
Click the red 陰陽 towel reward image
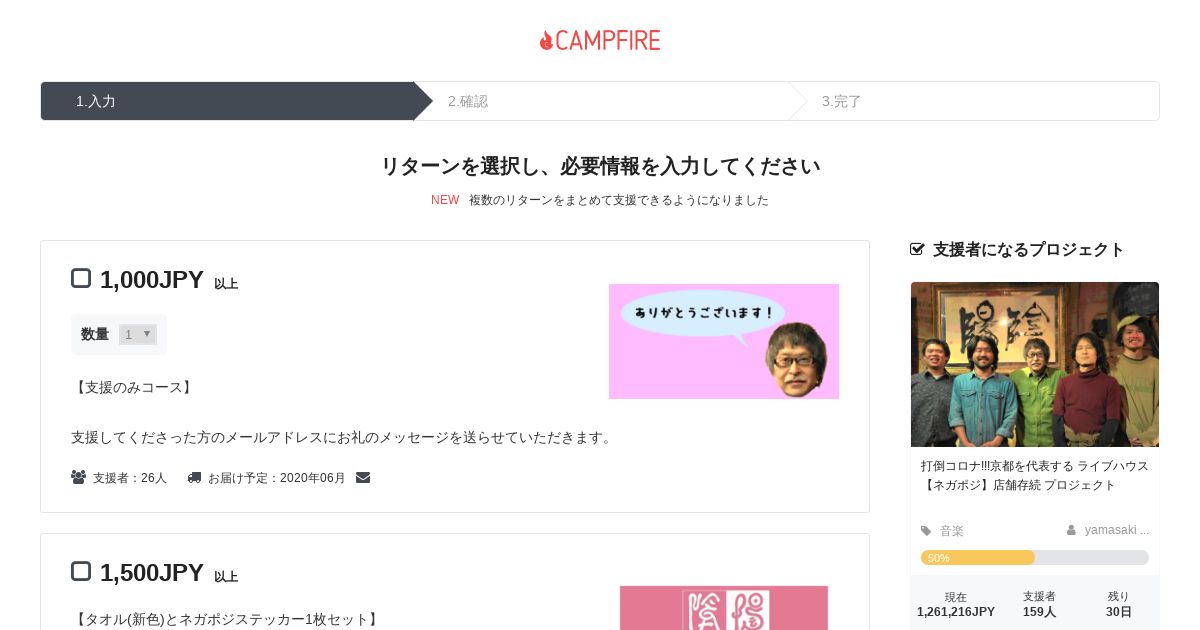pyautogui.click(x=724, y=608)
